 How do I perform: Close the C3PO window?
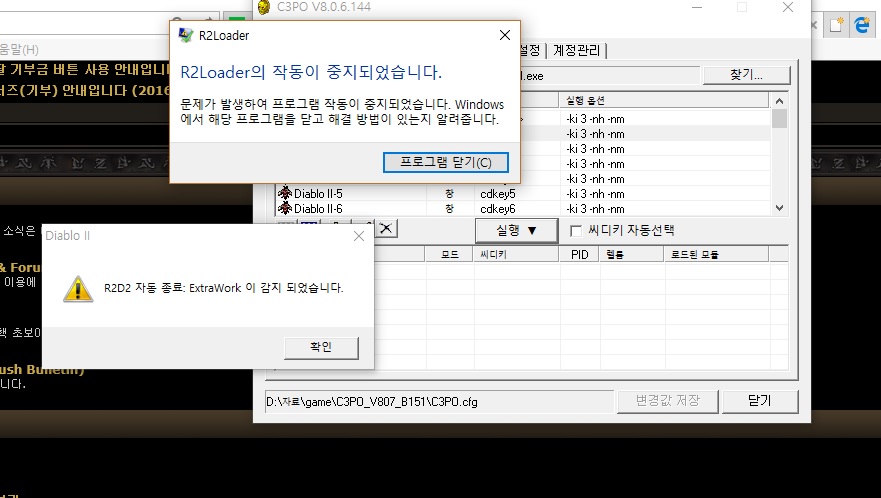point(788,7)
